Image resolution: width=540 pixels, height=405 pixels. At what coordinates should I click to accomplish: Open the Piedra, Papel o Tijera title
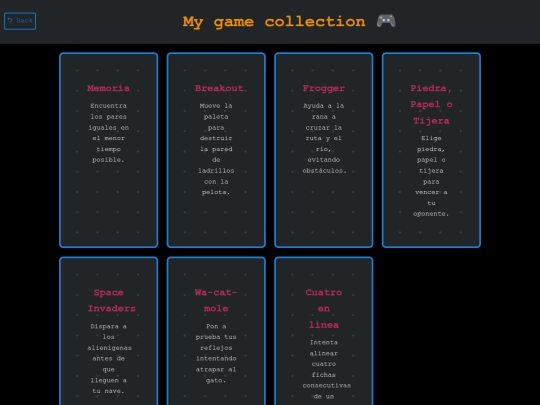431,104
